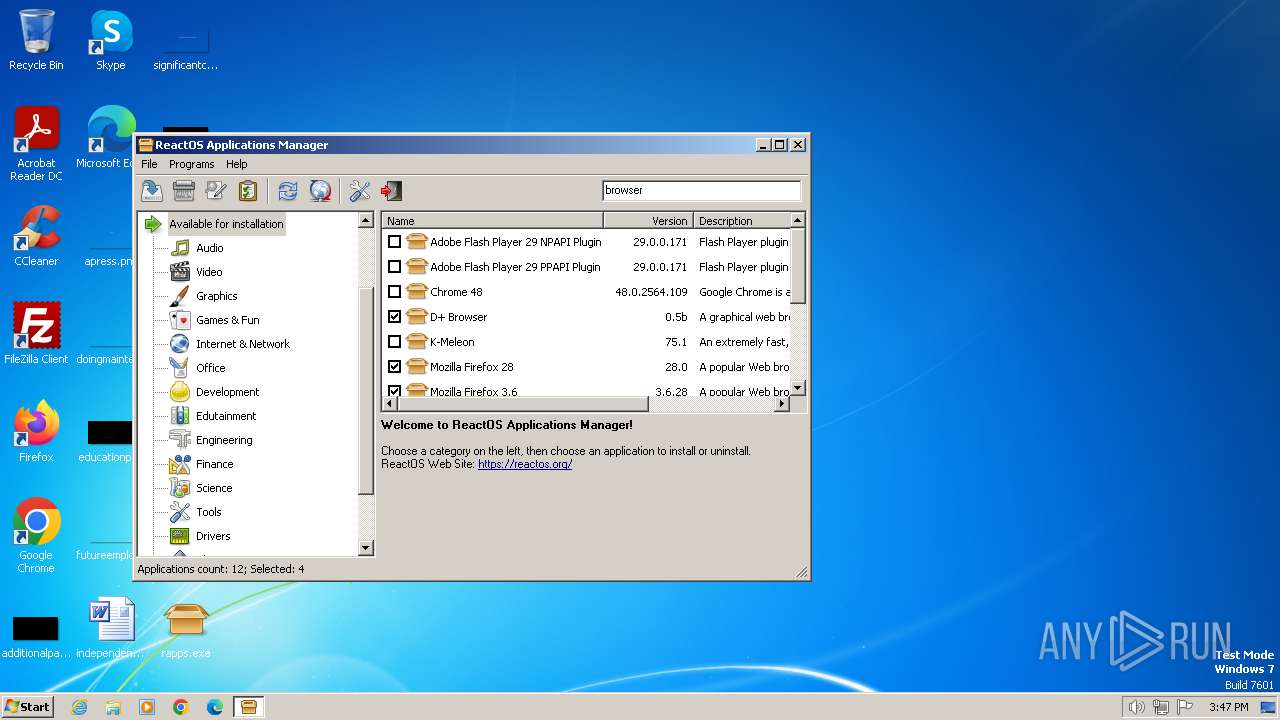This screenshot has height=720, width=1280.
Task: Select the Tools category
Action: pyautogui.click(x=208, y=512)
